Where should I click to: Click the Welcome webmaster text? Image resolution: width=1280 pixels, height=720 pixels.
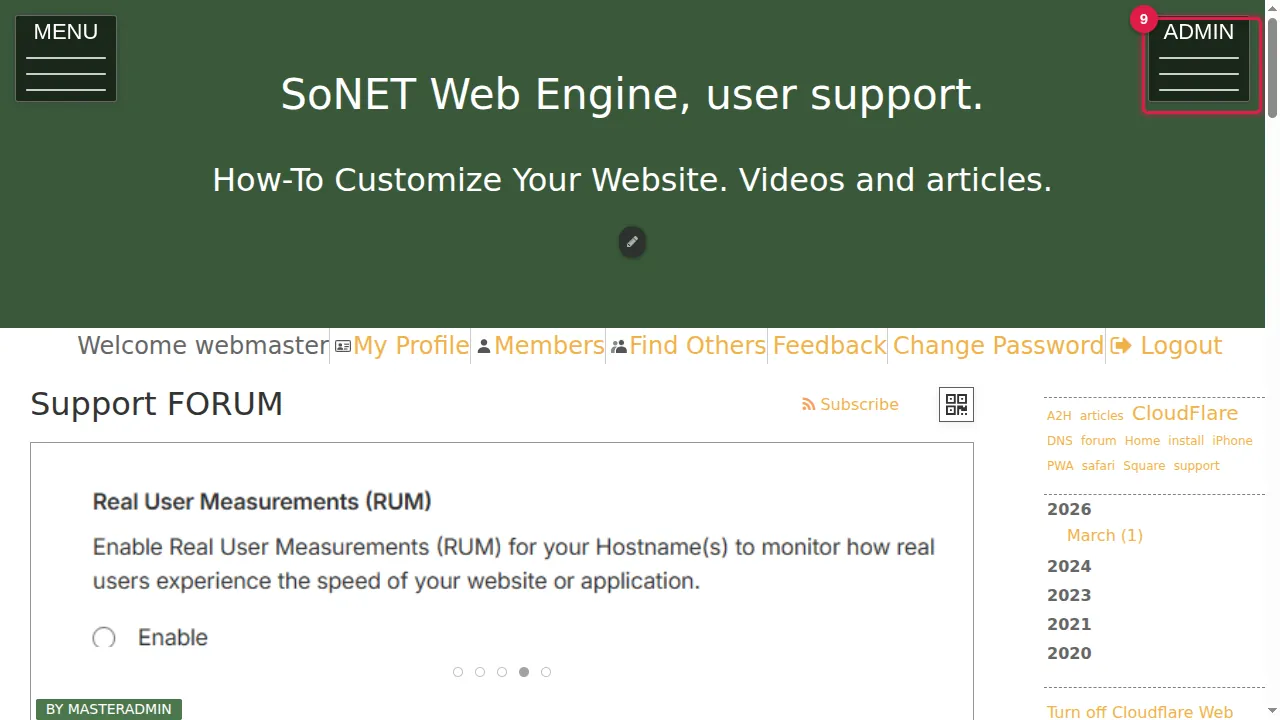[203, 346]
